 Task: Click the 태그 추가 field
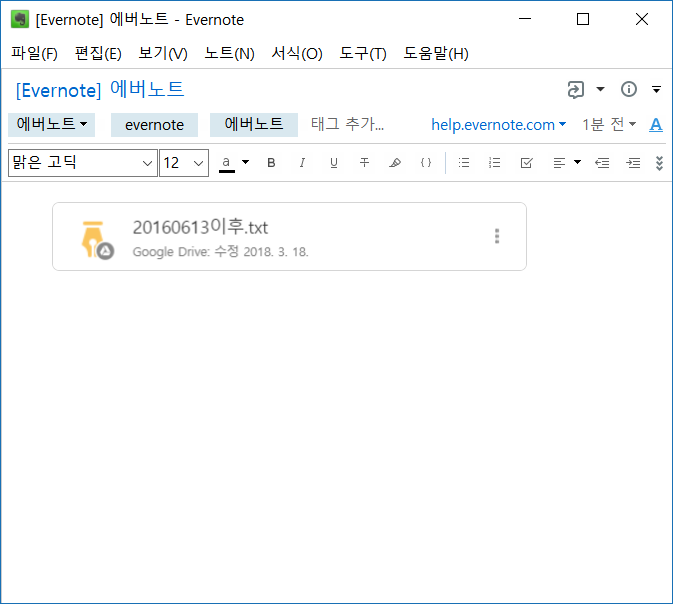(x=347, y=124)
